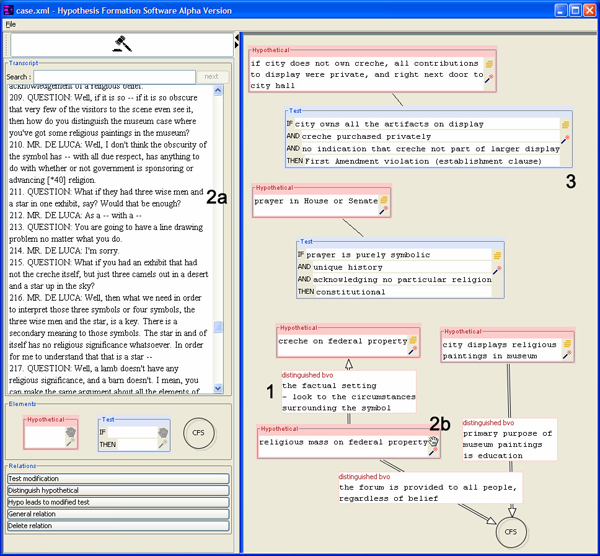Viewport: 600px width, 556px height.
Task: Click the hand icon in the Elements Test template
Action: [x=163, y=432]
